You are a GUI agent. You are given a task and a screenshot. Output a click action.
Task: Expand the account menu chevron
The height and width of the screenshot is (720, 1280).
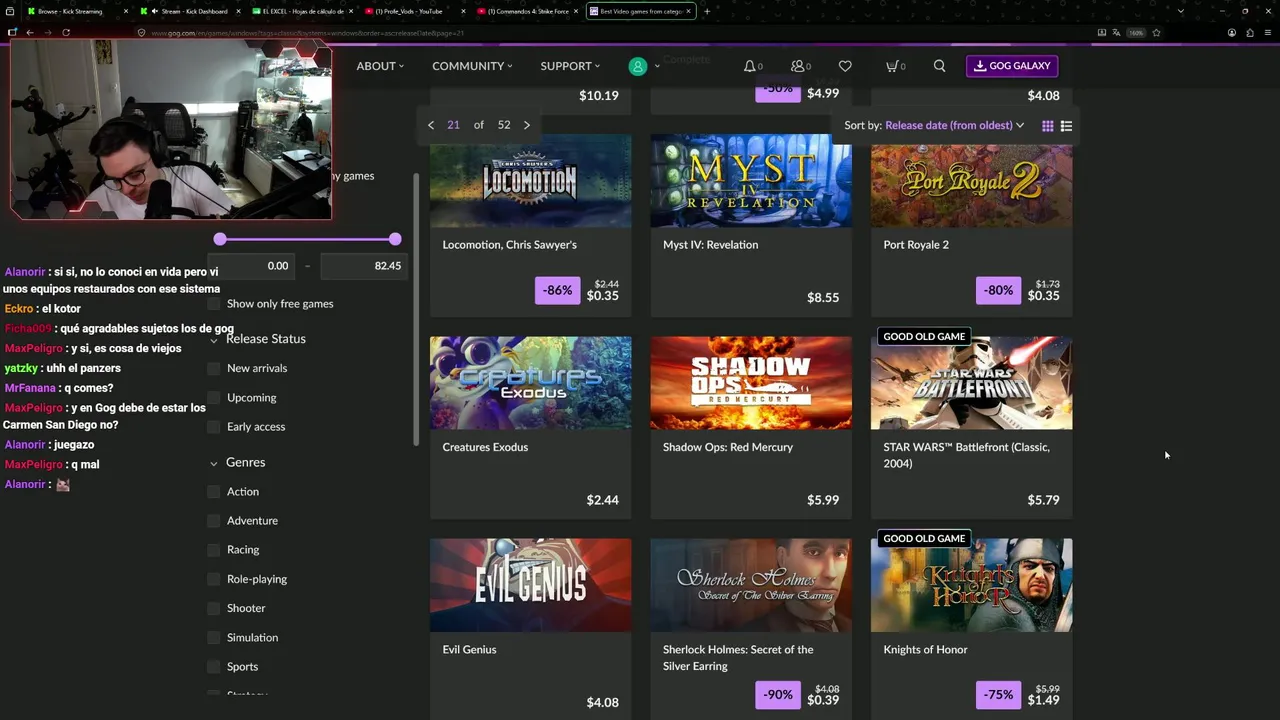[x=657, y=67]
